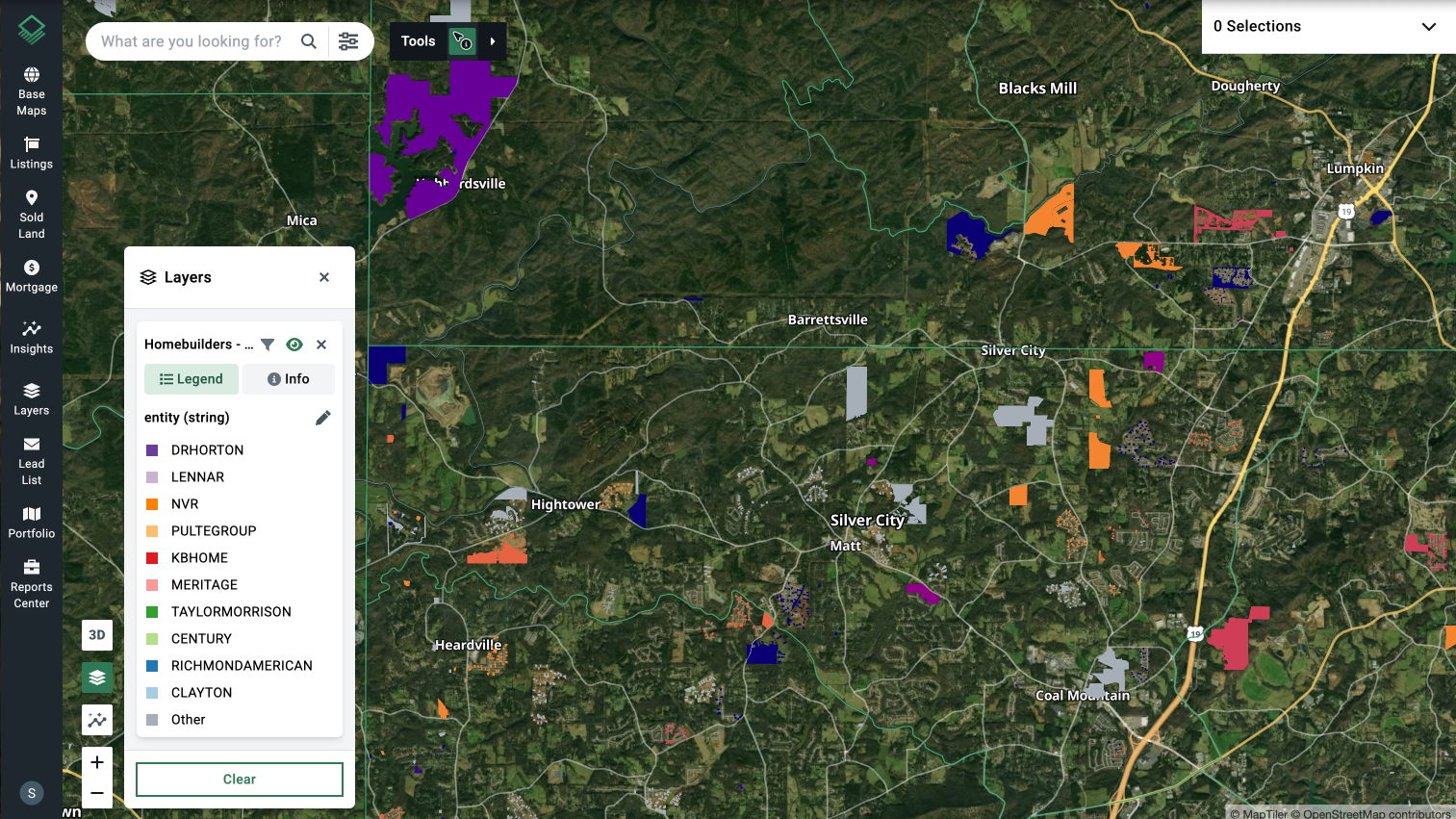This screenshot has width=1456, height=819.
Task: Click the search magnifier icon
Action: pos(309,41)
